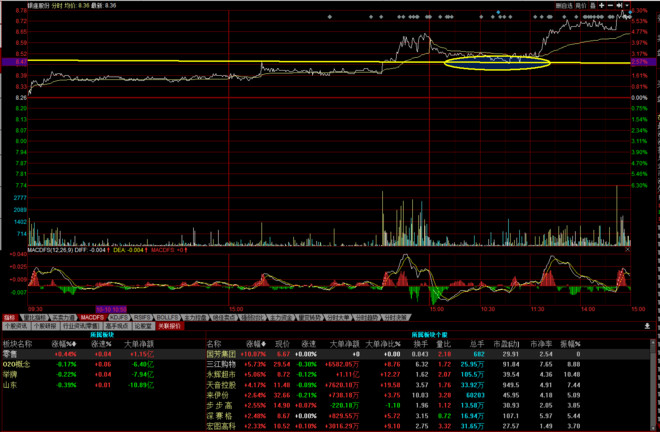
Task: Sort stock table by 量比 column header
Action: pos(444,344)
